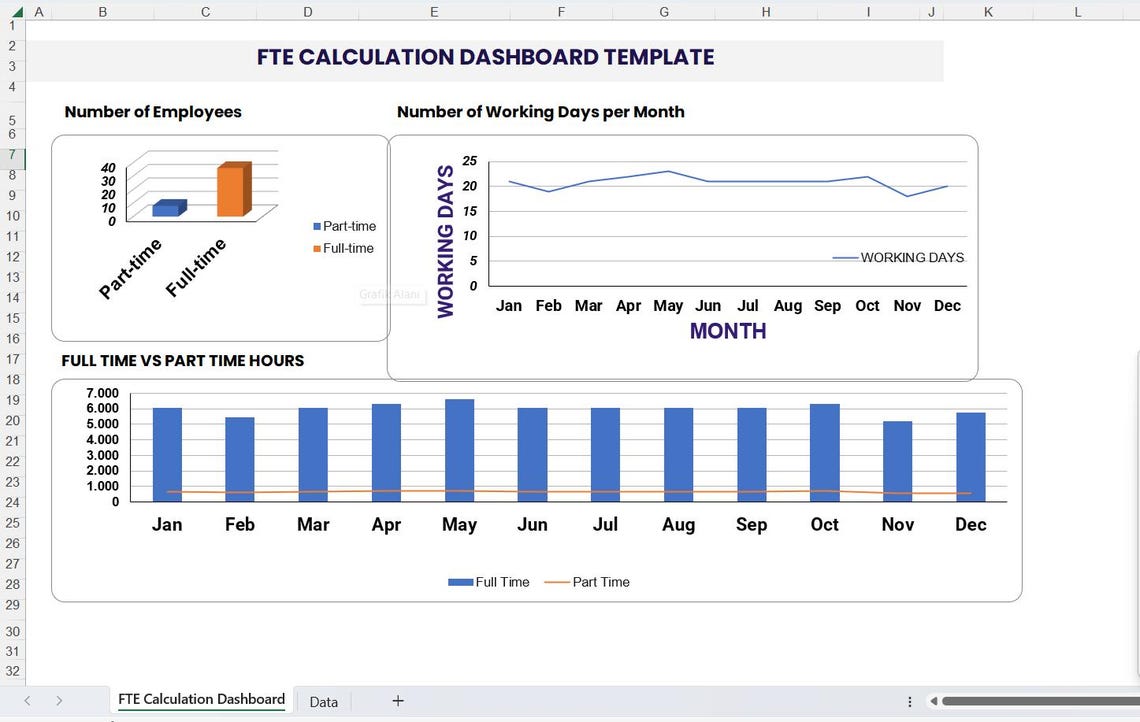
Task: Click the Add Sheet plus icon
Action: coord(397,701)
